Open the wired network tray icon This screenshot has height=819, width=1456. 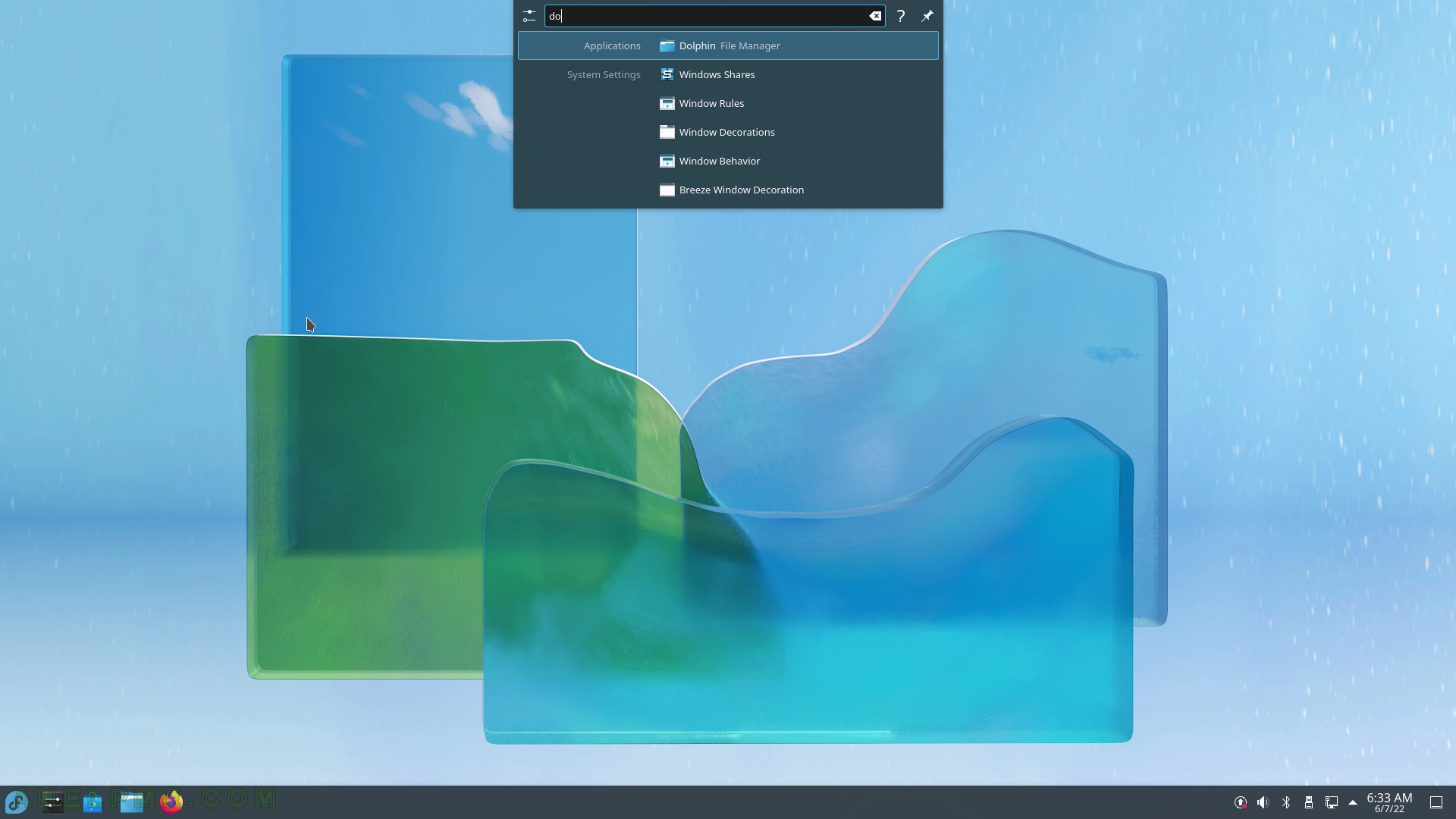(x=1332, y=802)
